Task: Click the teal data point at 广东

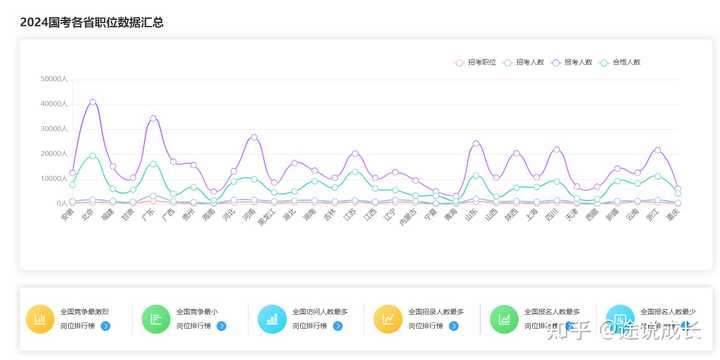Action: (x=153, y=164)
